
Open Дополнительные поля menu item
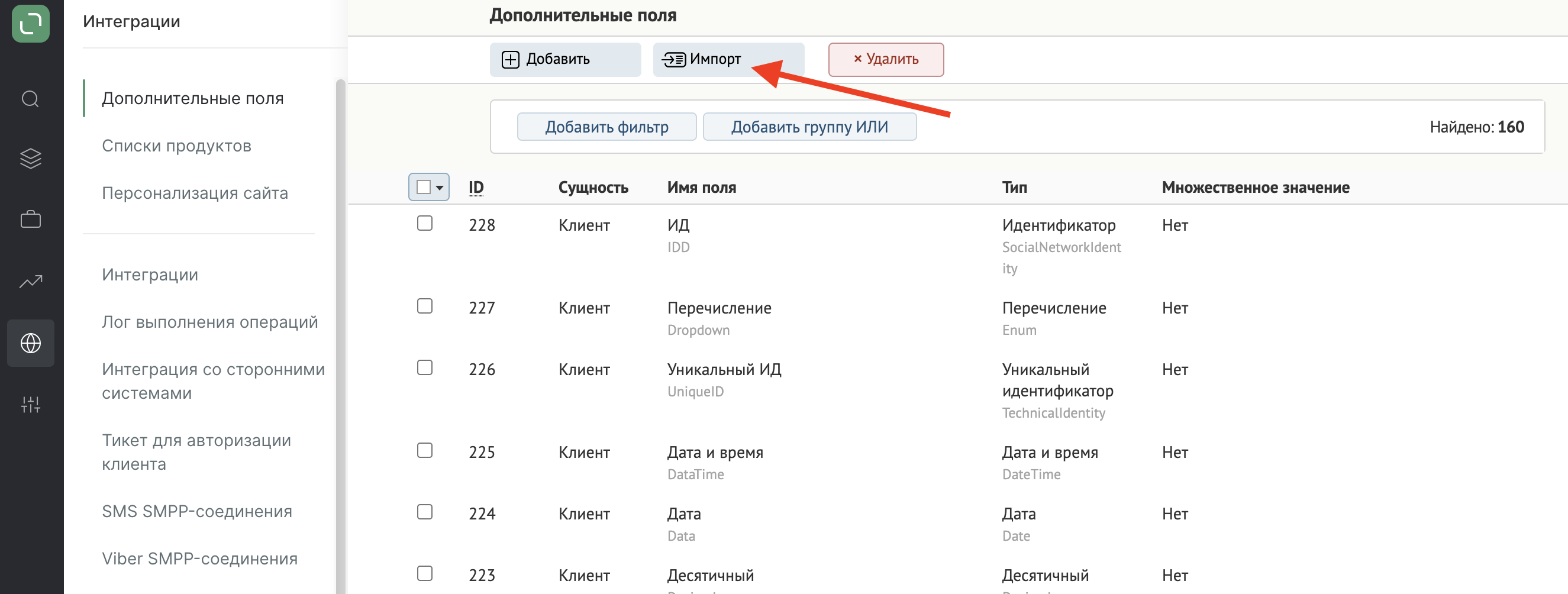click(192, 99)
